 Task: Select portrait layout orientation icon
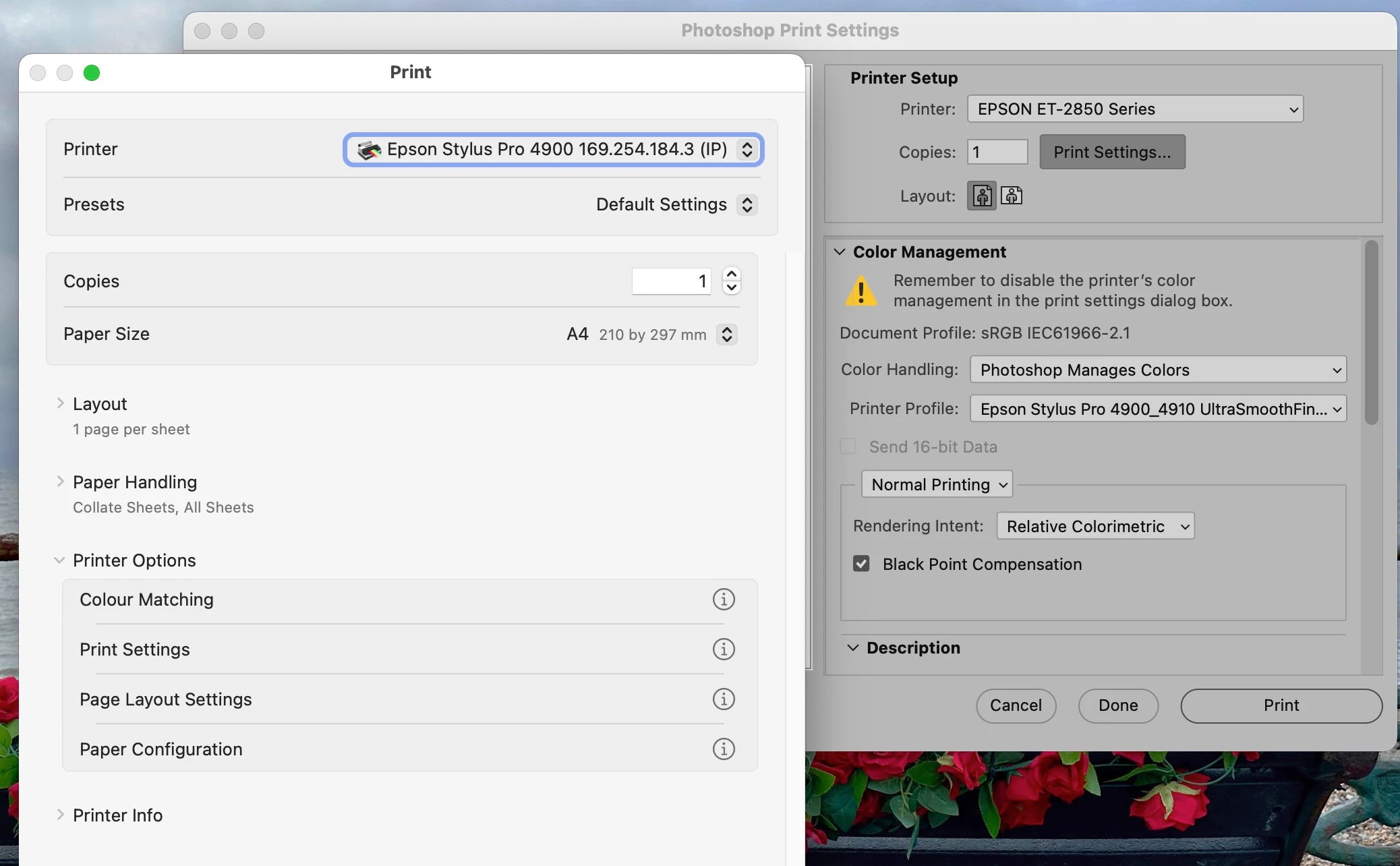[x=982, y=196]
